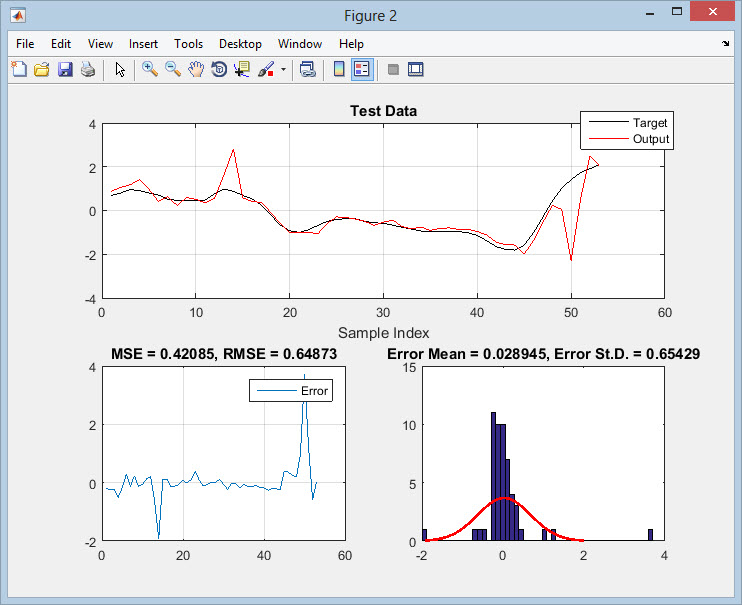Screen dimensions: 742x605
Task: Click the Error Mean and St.D. title
Action: point(543,354)
